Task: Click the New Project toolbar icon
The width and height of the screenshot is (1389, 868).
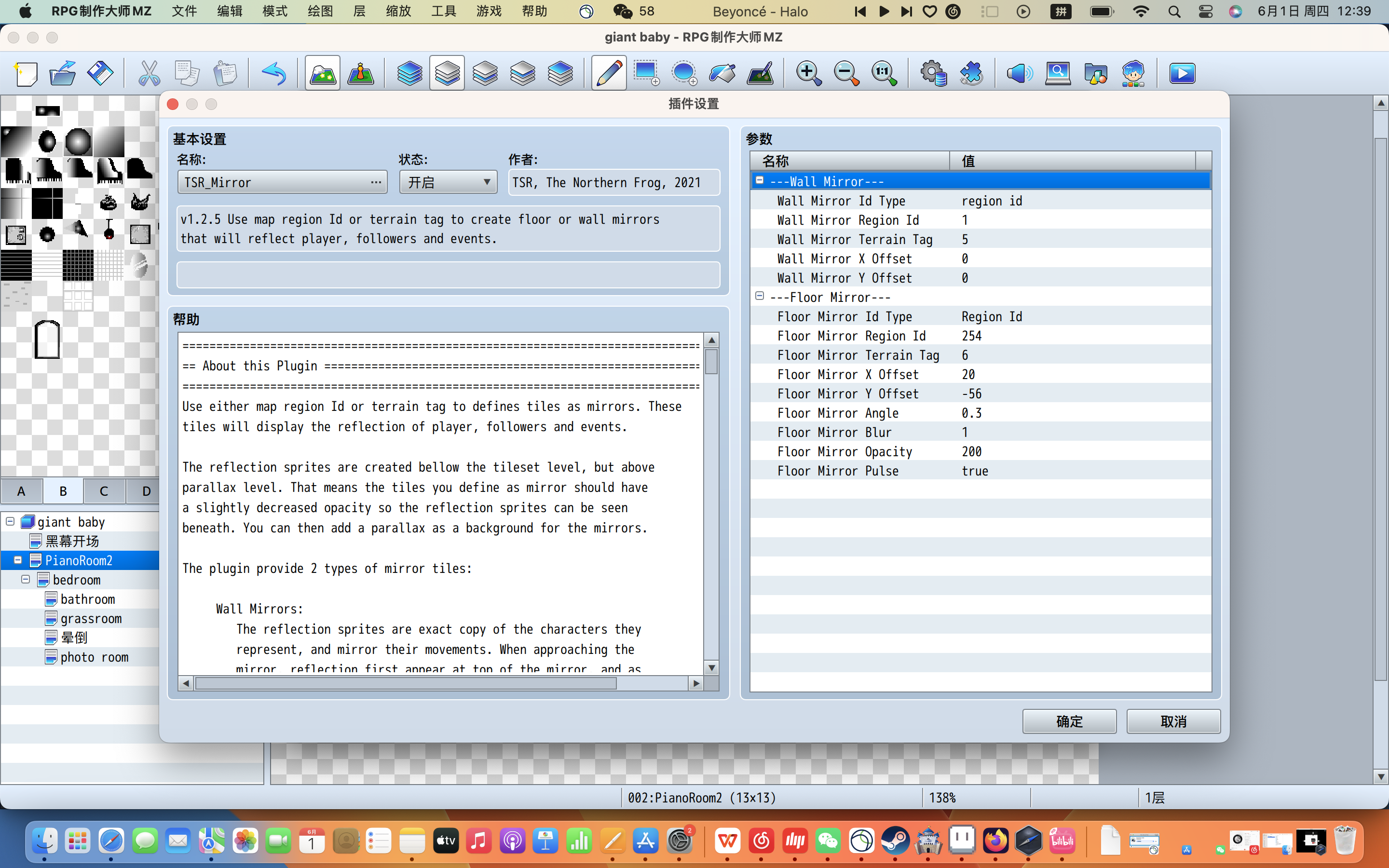Action: [x=26, y=73]
